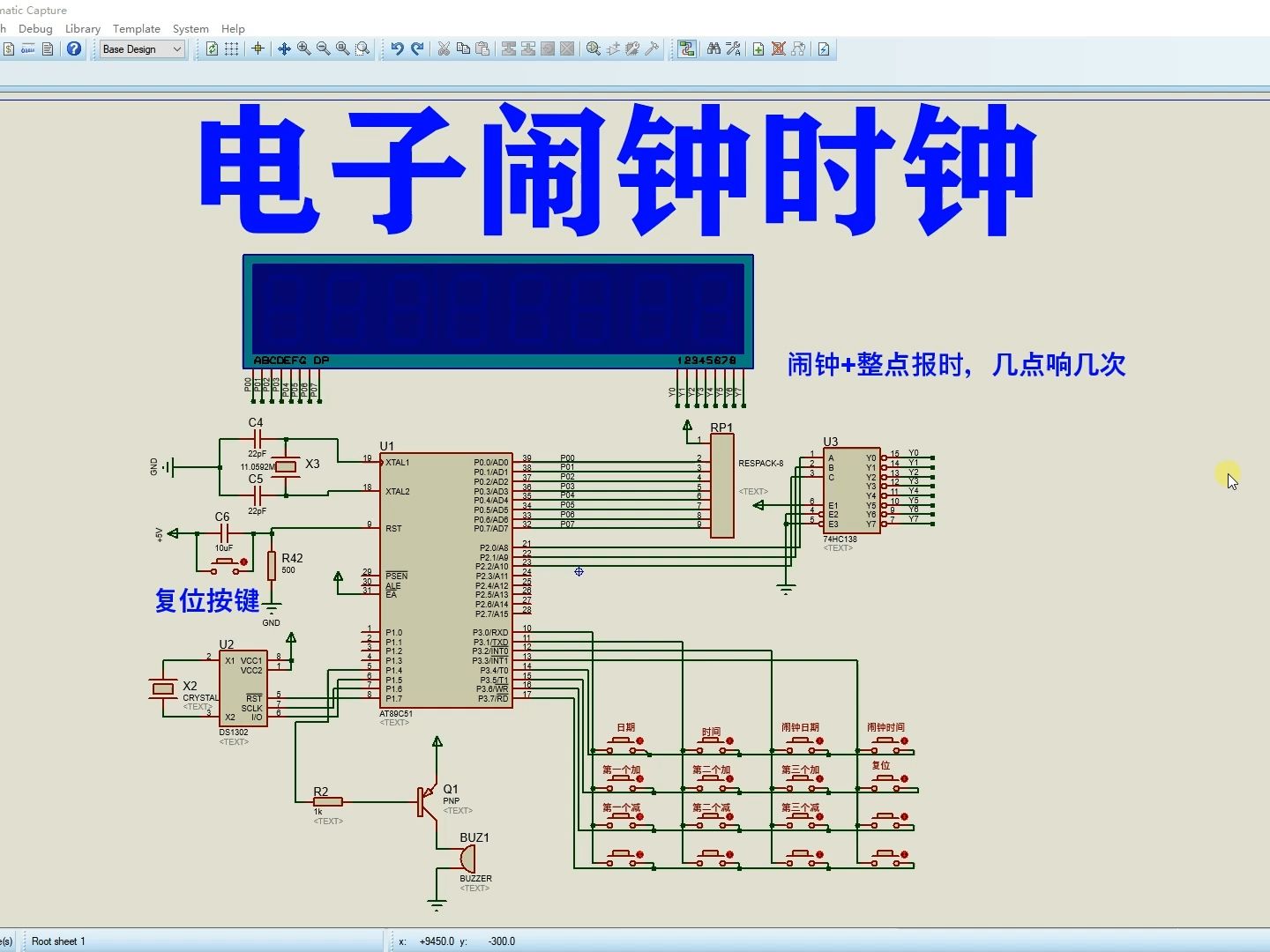
Task: Click the Root sheet 1 tab
Action: coord(57,941)
